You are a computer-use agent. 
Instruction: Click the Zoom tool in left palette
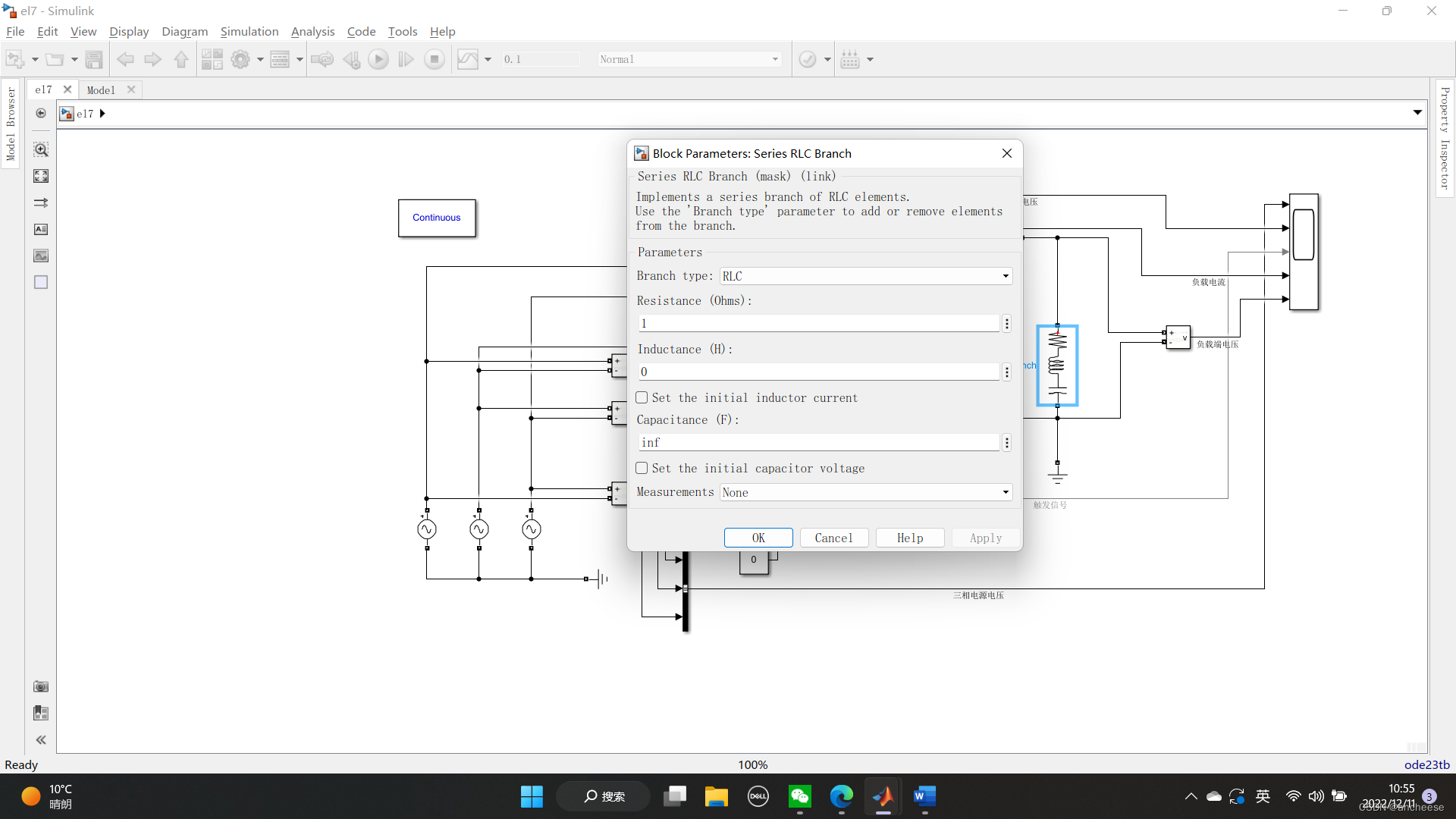(x=41, y=149)
